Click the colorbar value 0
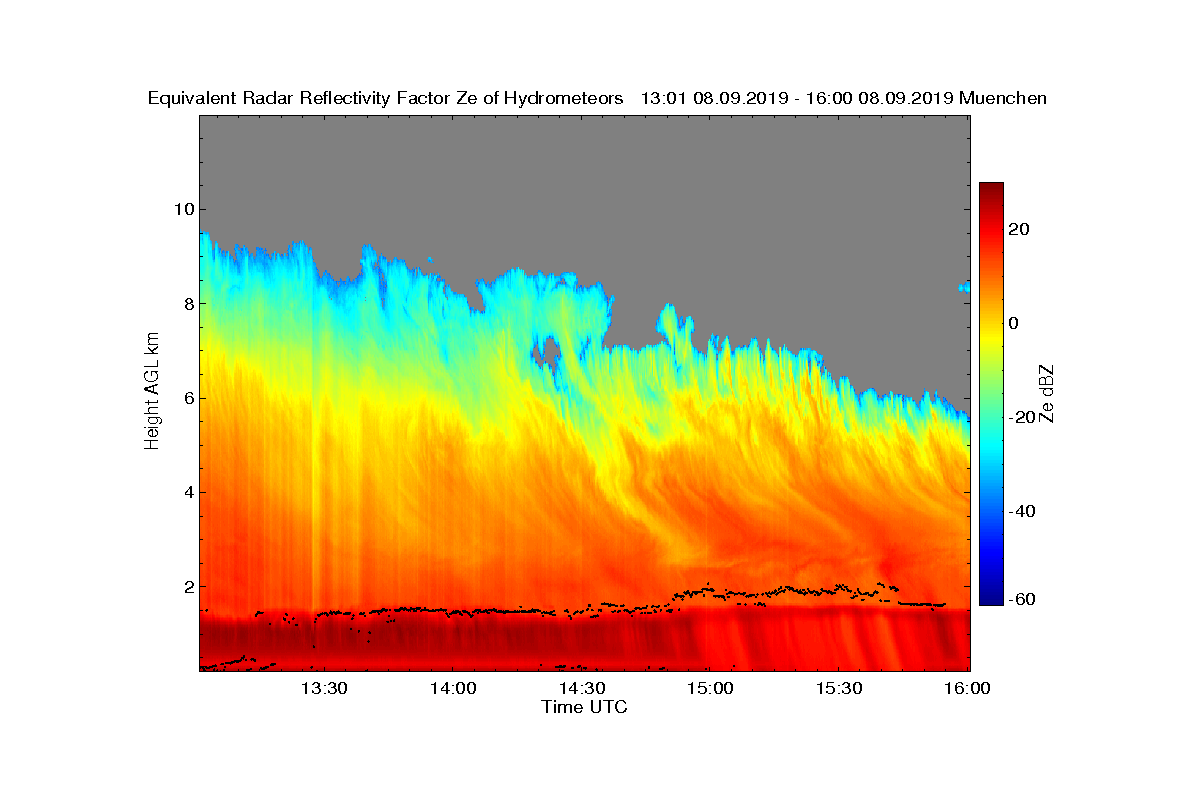This screenshot has height=800, width=1200. click(x=1015, y=323)
